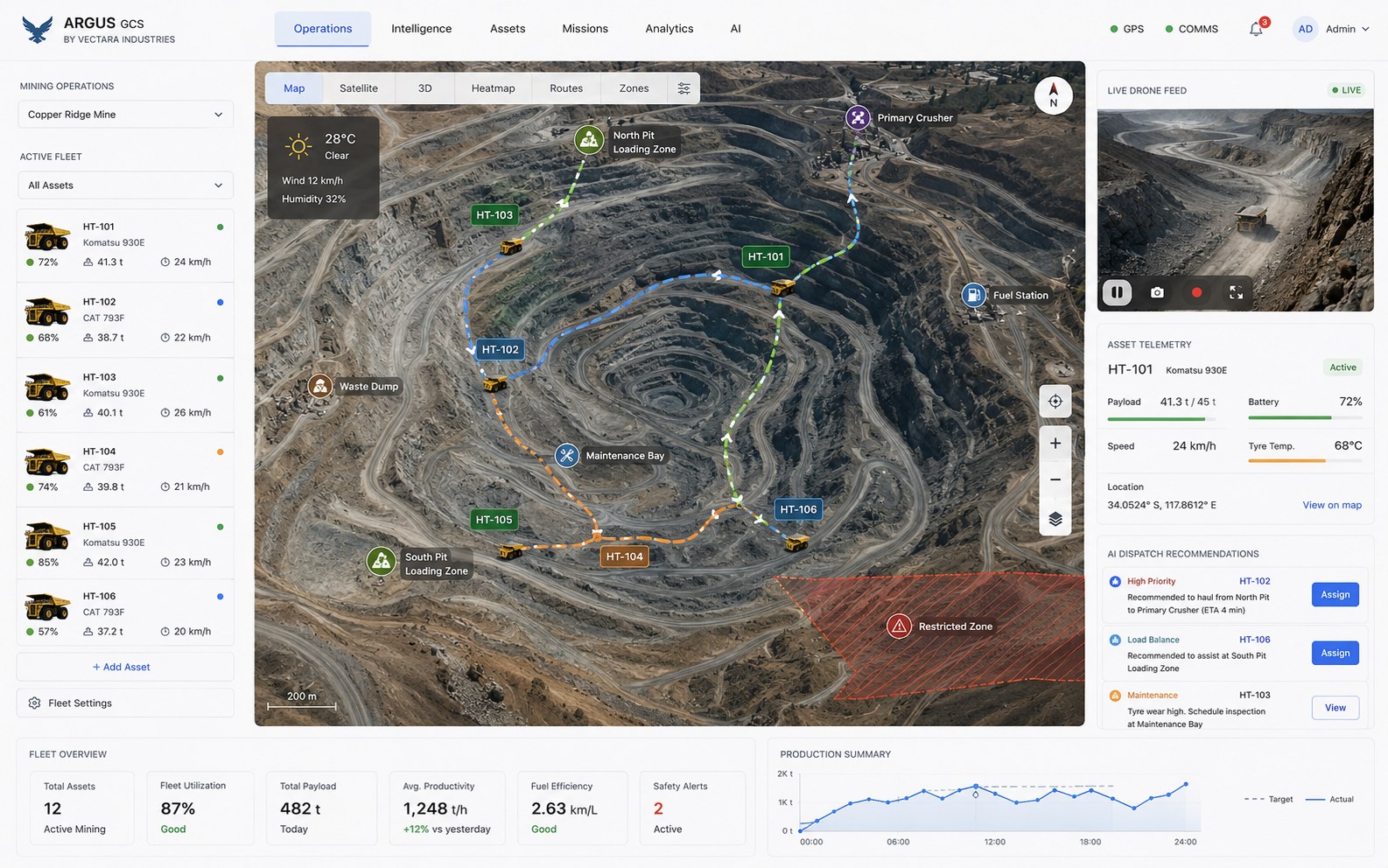The height and width of the screenshot is (868, 1388).
Task: Pause the live drone feed
Action: point(1117,292)
